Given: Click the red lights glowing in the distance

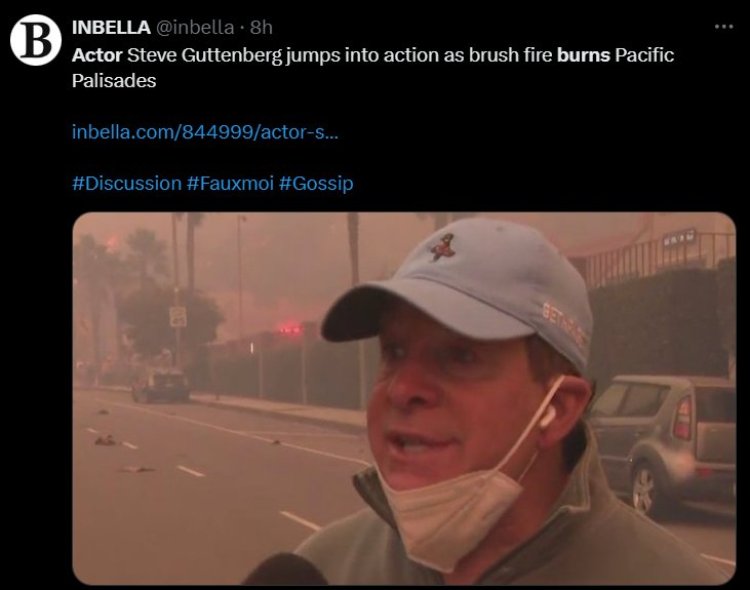Looking at the screenshot, I should pyautogui.click(x=290, y=329).
